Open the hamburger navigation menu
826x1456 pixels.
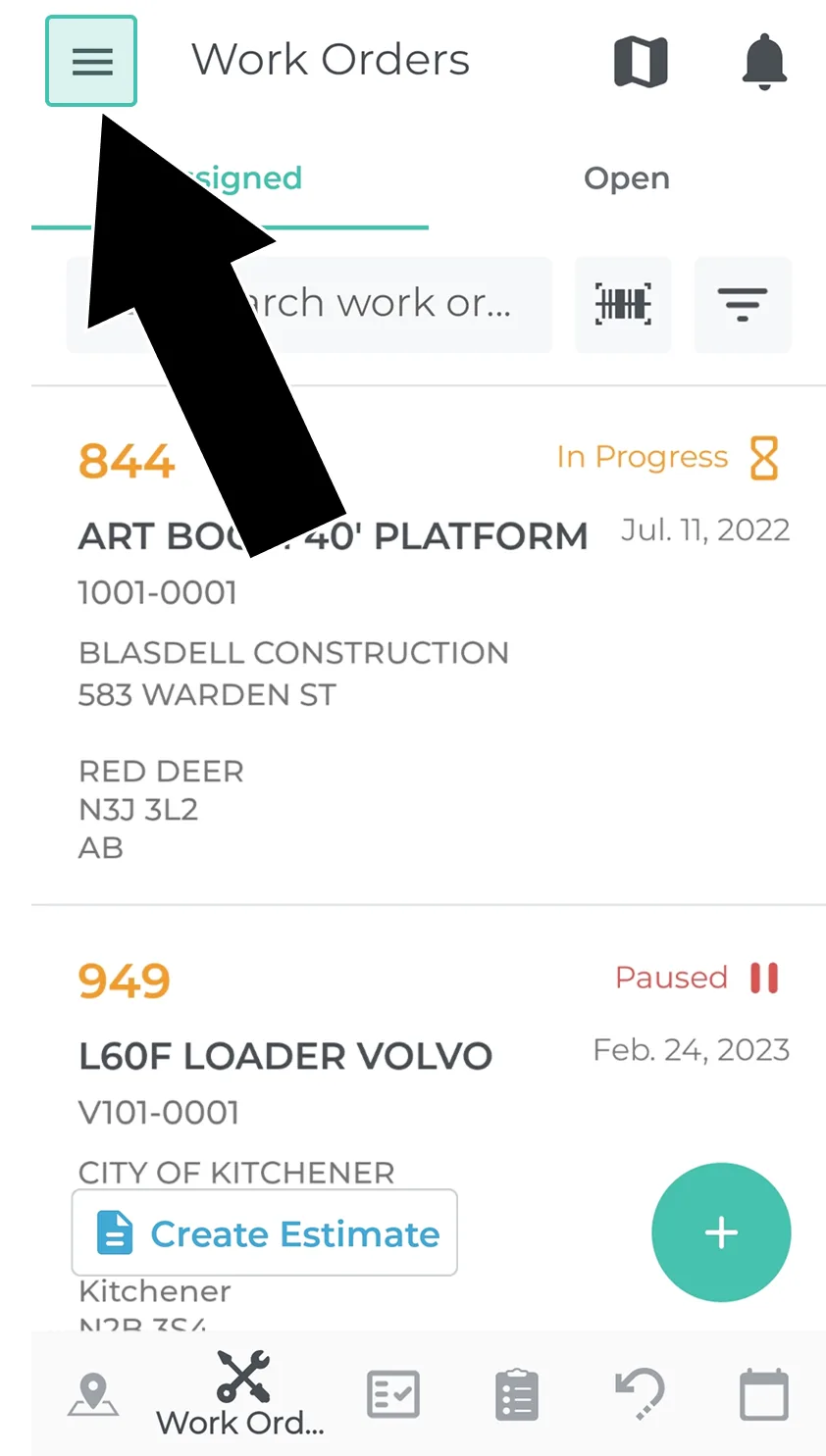91,61
